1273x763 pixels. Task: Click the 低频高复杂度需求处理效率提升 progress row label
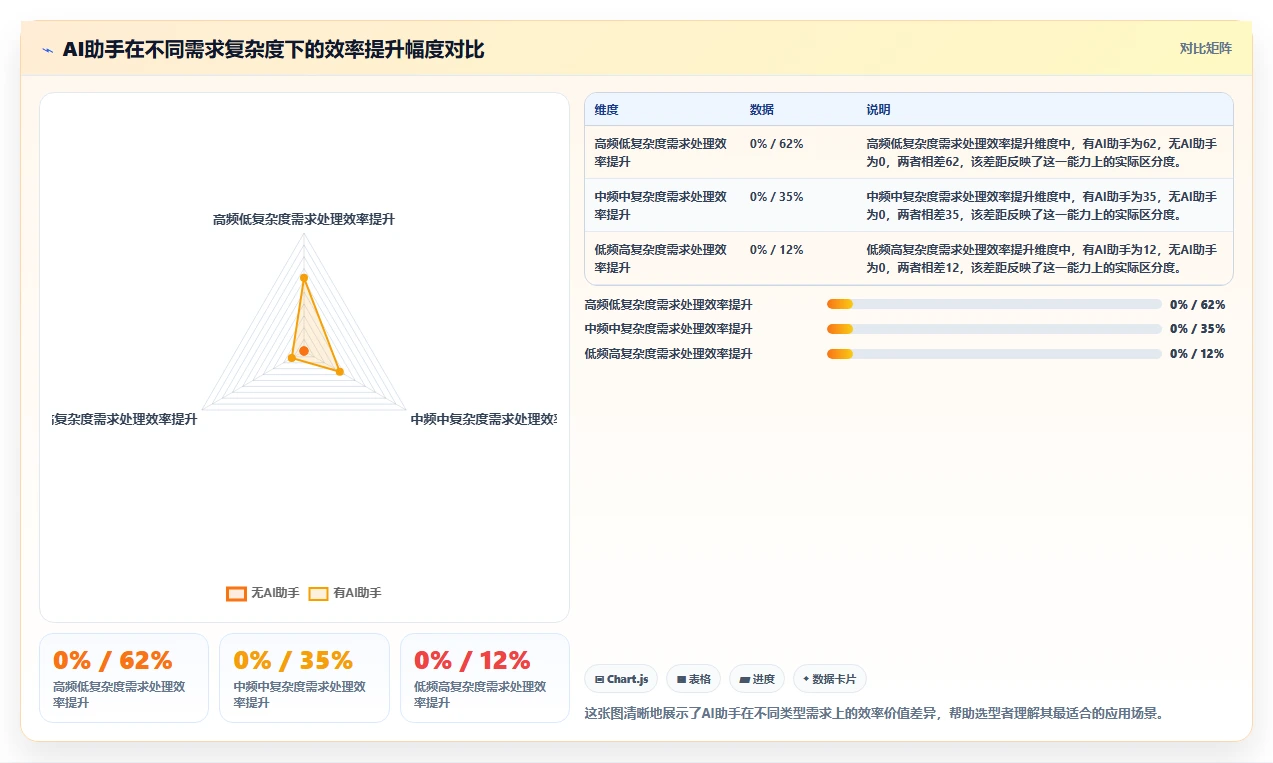tap(669, 354)
